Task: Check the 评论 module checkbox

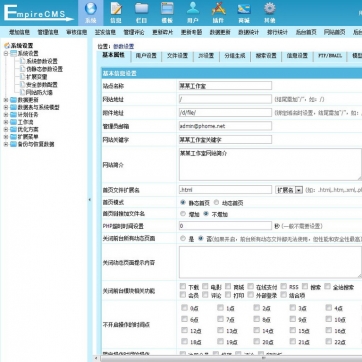Action: pos(205,295)
